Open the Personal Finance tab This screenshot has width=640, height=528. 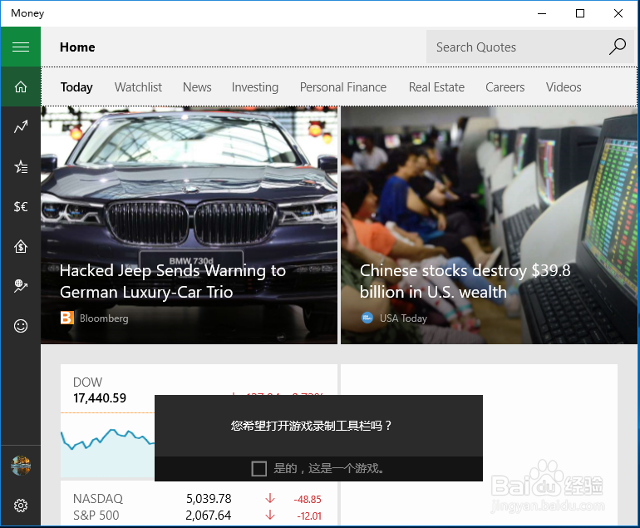(343, 87)
